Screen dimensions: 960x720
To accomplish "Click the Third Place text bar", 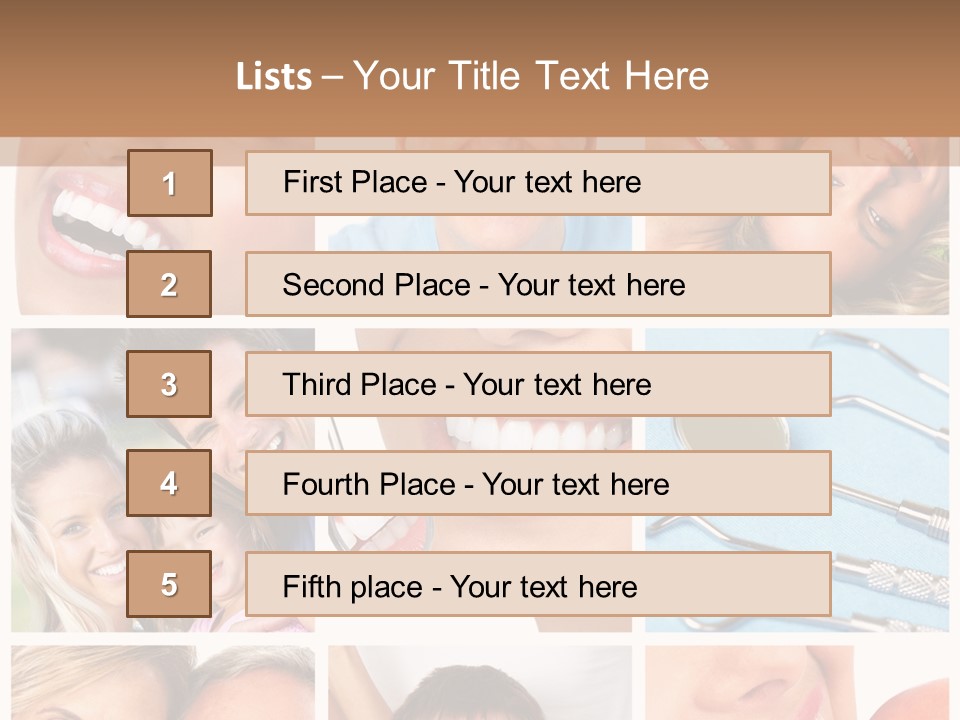I will (x=538, y=384).
